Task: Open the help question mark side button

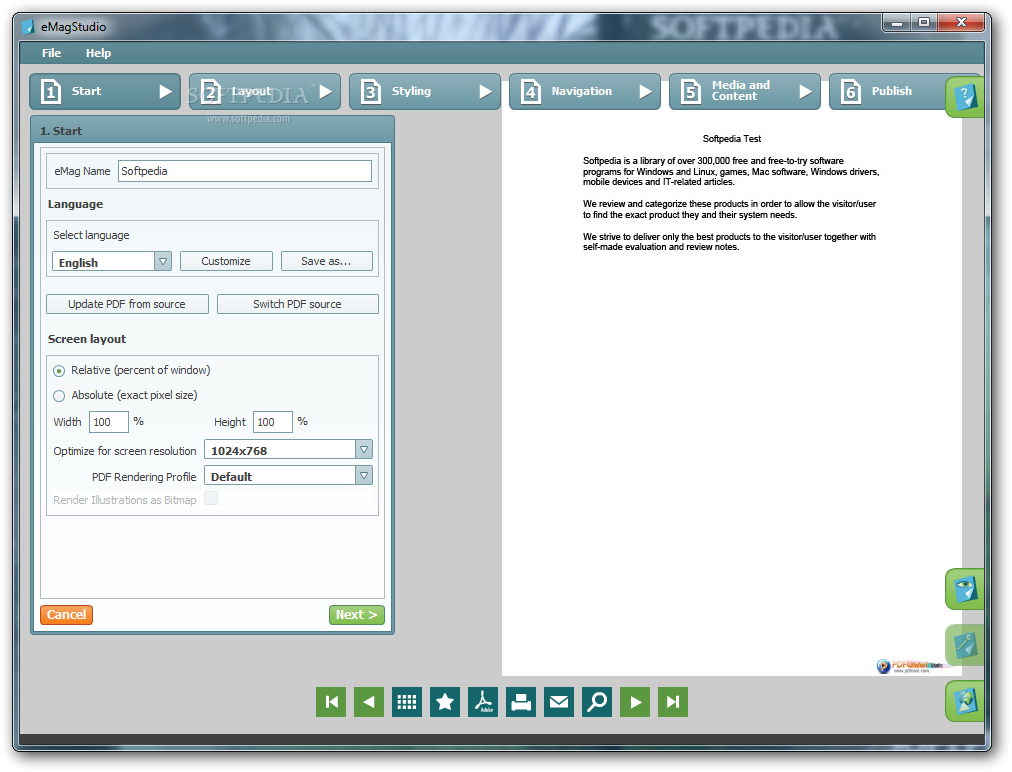Action: click(965, 97)
